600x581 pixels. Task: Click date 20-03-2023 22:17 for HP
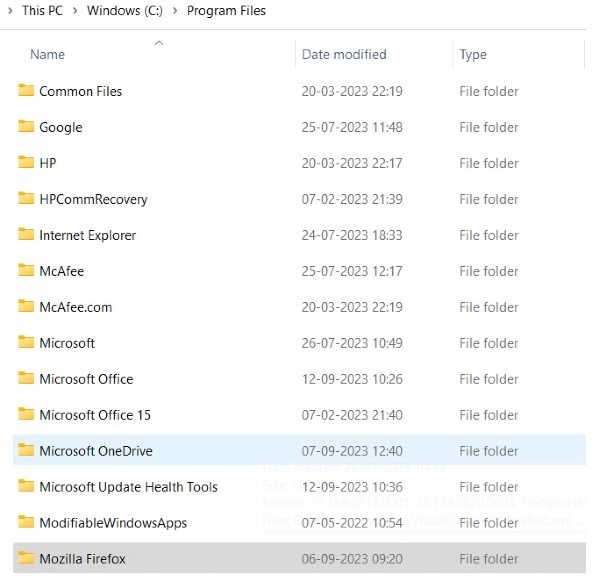point(352,163)
